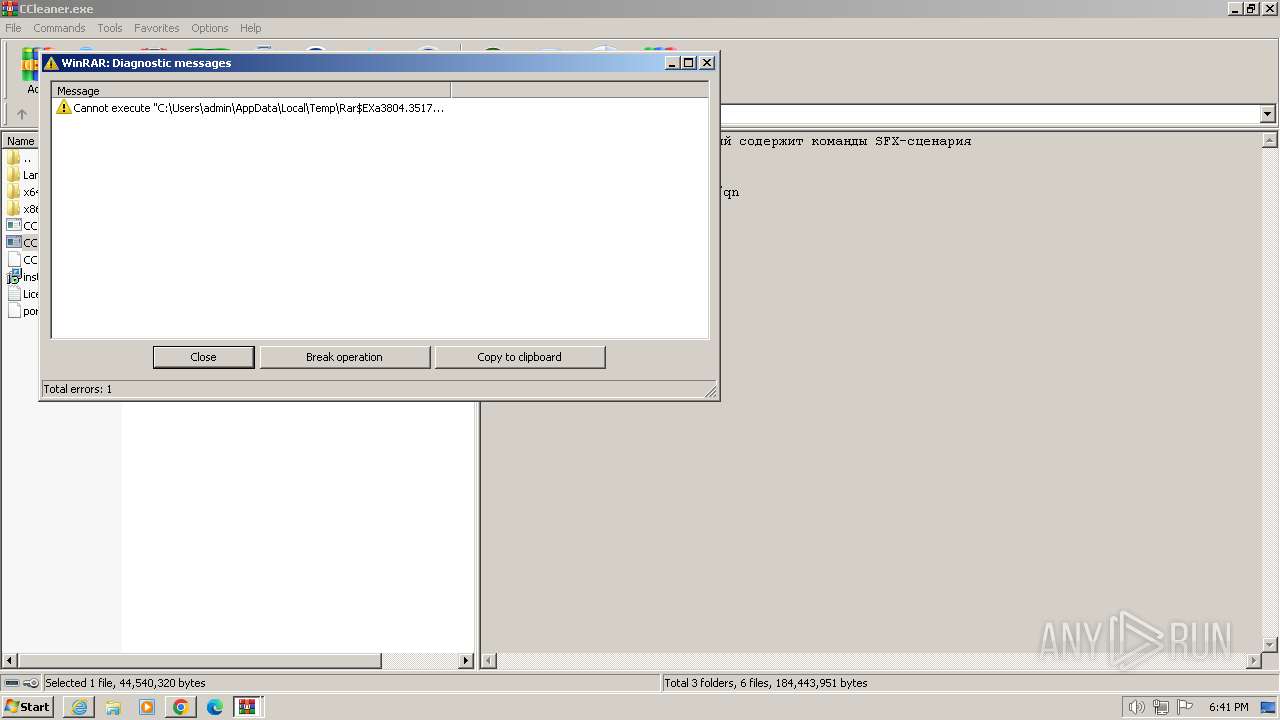Screen dimensions: 1280x720
Task: Click the drive and key icon in status bar
Action: coord(21,683)
